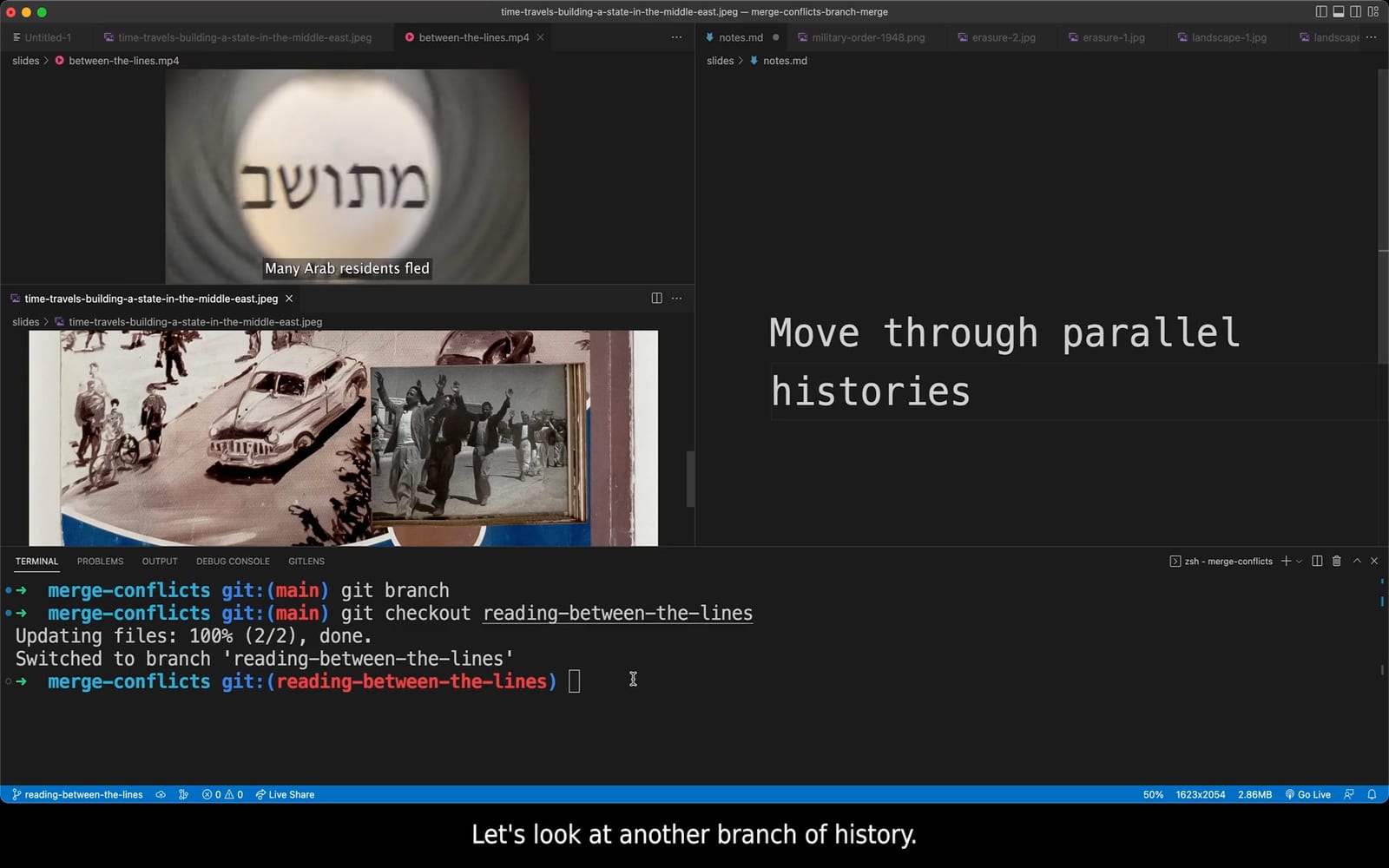Open notifications bell in status bar
The height and width of the screenshot is (868, 1389).
1372,794
